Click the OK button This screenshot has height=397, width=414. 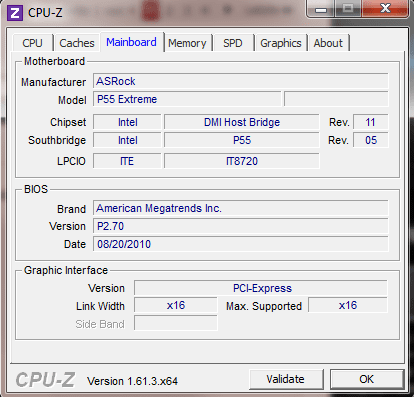(x=367, y=379)
